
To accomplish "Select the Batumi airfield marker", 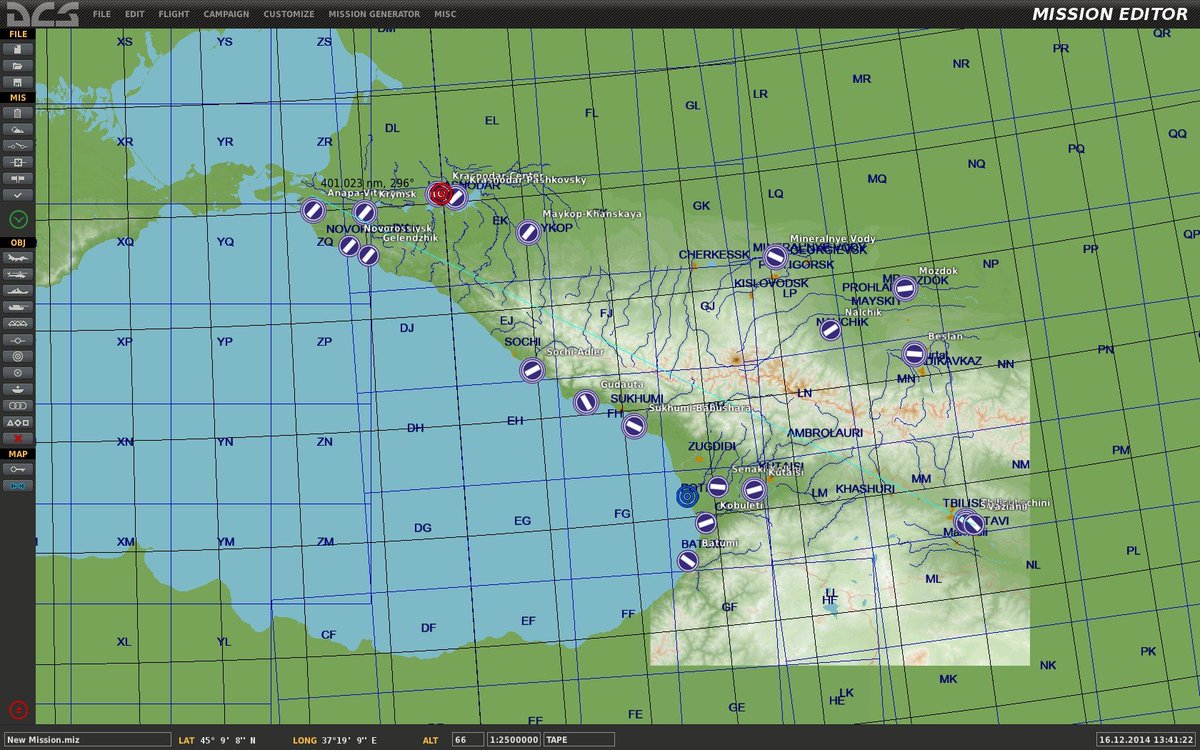I will coord(688,561).
